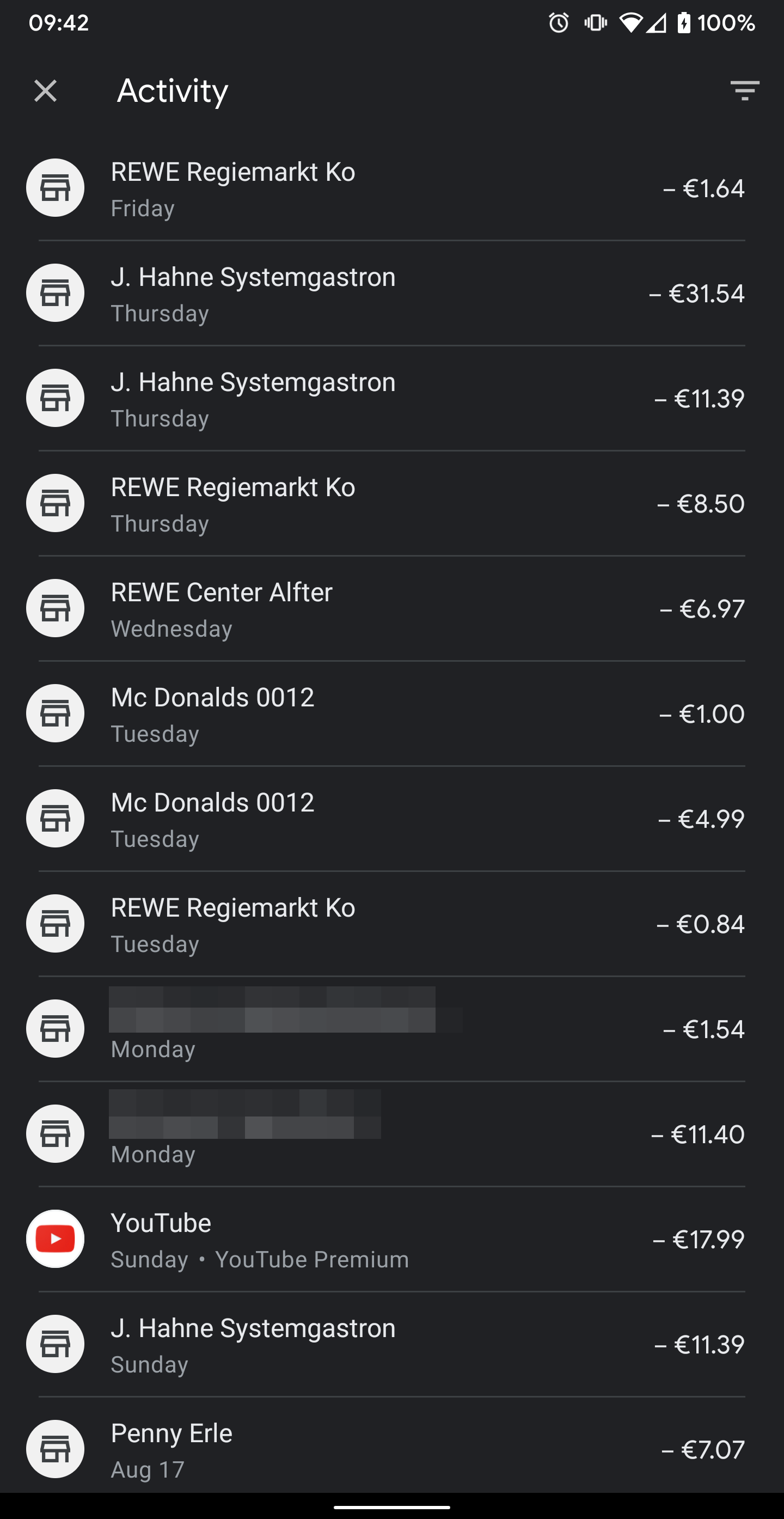Viewport: 784px width, 1519px height.
Task: Select the store icon next to Penny Erle
Action: coord(55,1449)
